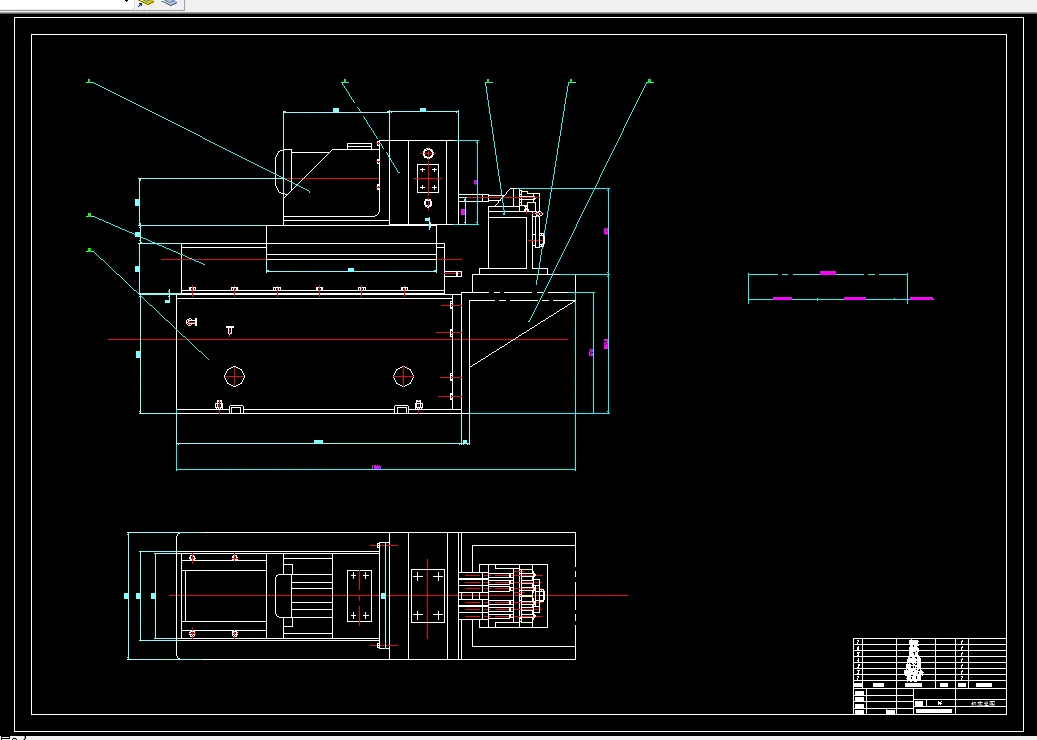Click the blue stacked layers toolbar icon
Screen dimensions: 1037x740
170,3
